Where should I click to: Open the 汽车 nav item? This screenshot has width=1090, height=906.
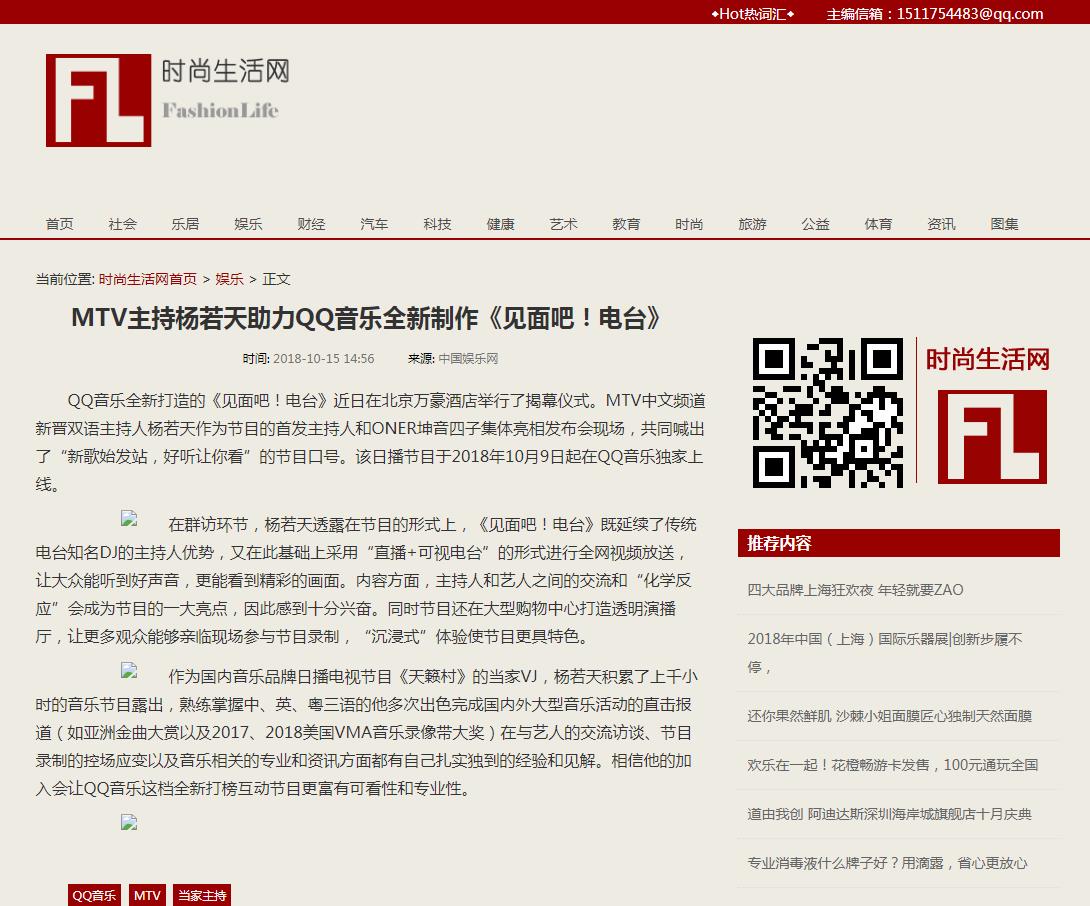click(x=374, y=224)
